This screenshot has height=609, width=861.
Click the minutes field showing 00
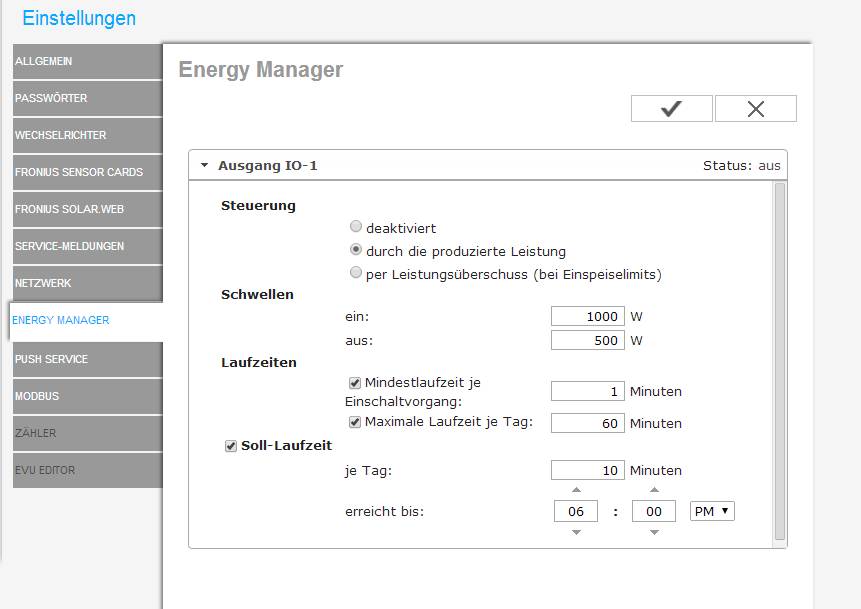pyautogui.click(x=654, y=511)
